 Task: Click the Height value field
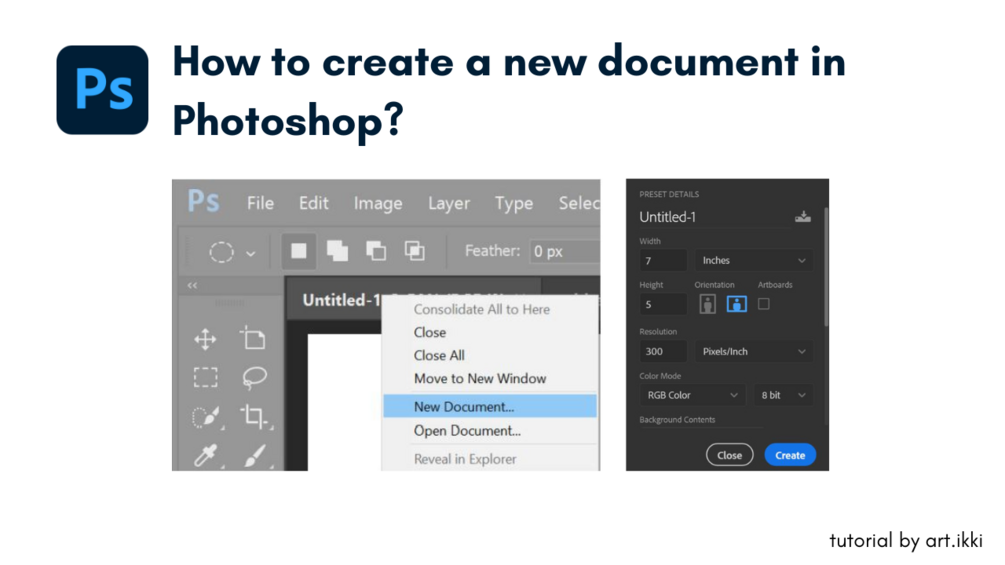coord(663,304)
